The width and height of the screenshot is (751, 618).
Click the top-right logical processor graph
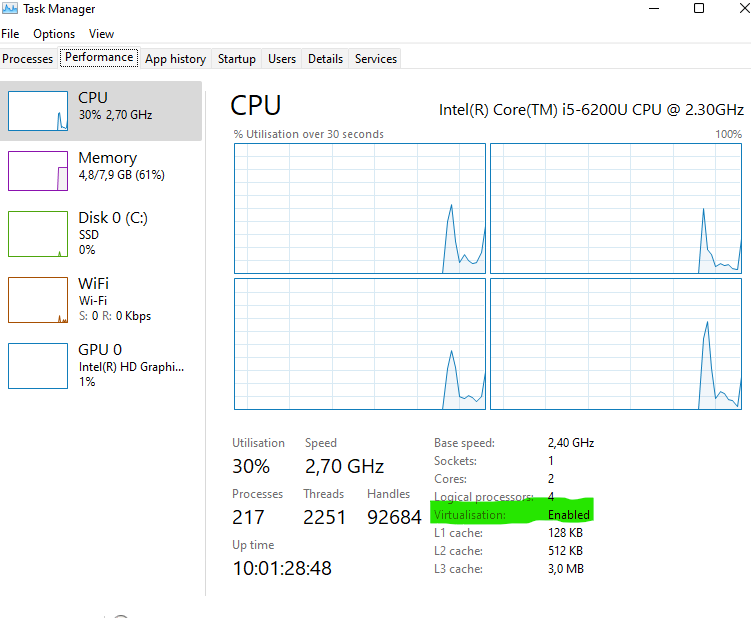[616, 208]
